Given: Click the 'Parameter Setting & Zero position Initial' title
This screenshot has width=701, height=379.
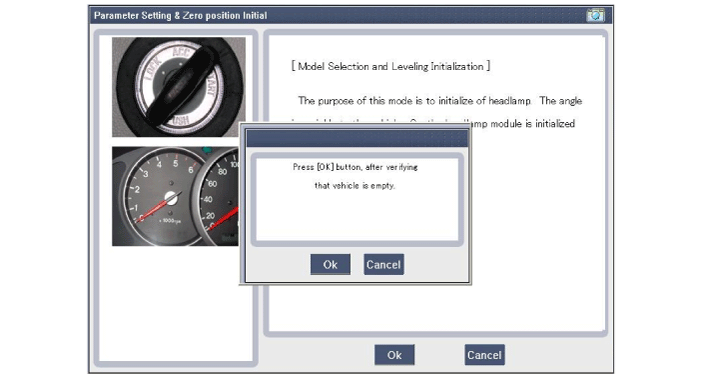Looking at the screenshot, I should point(180,16).
